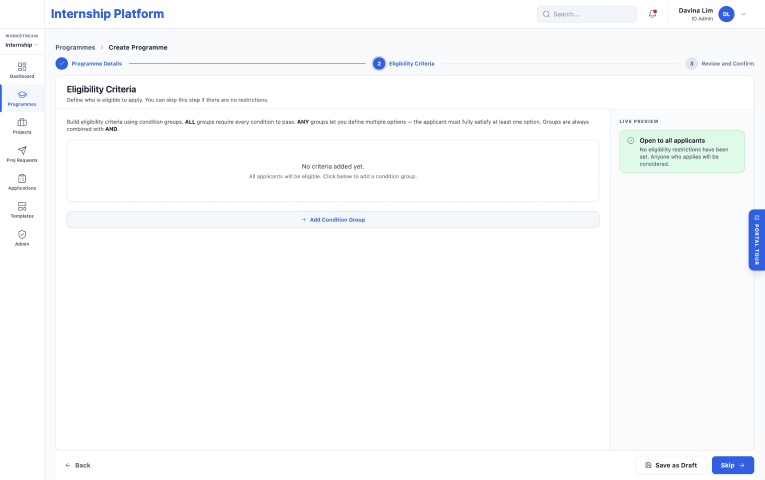
Task: Jump to Review and Confirm step
Action: pyautogui.click(x=720, y=63)
